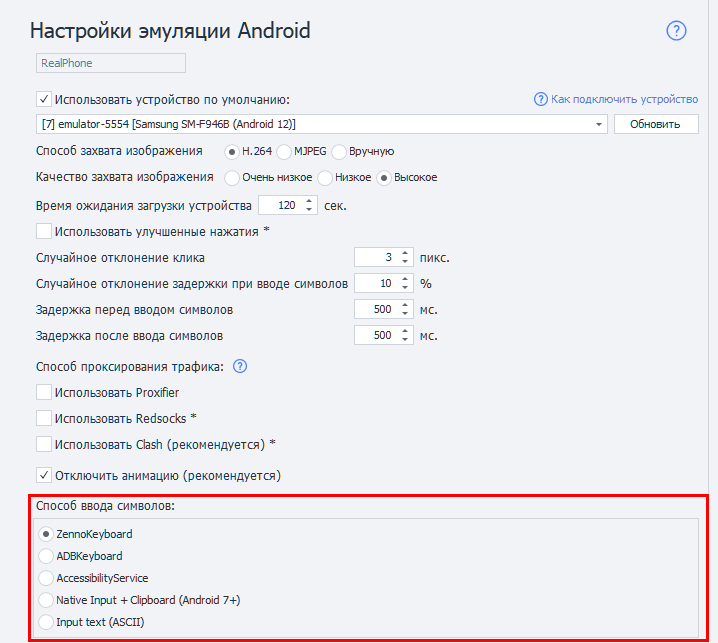This screenshot has height=643, width=718.
Task: Select 'Вручную' capture method
Action: pyautogui.click(x=339, y=152)
